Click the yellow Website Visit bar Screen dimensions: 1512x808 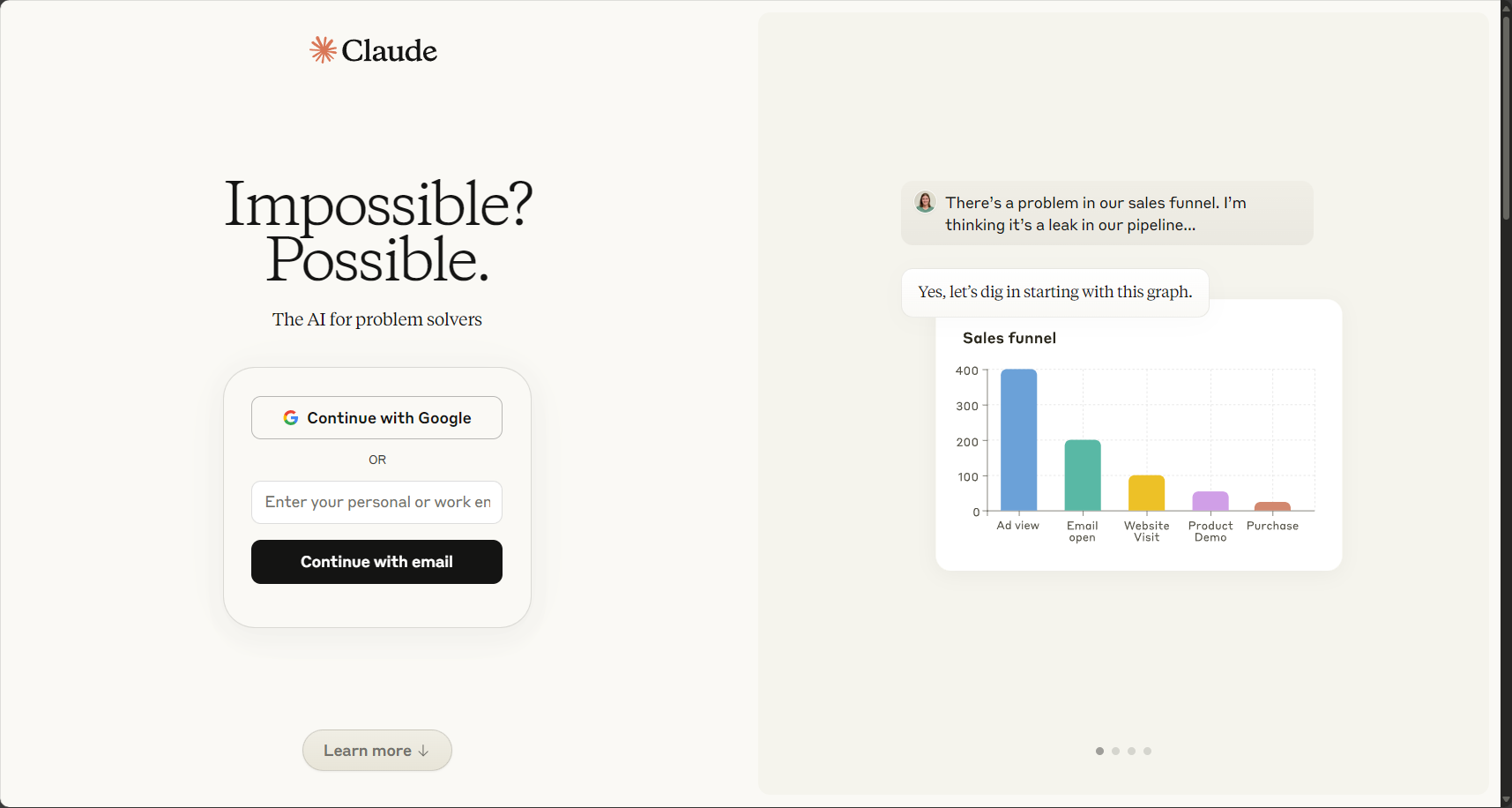[1146, 493]
